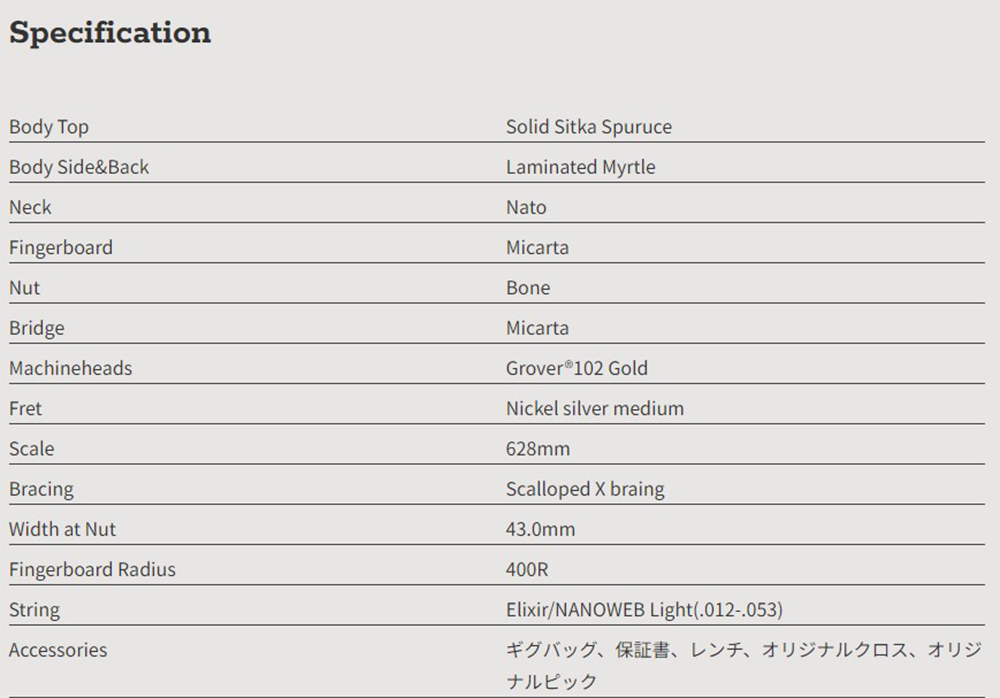Click the Nato value text
The height and width of the screenshot is (698, 1000).
(x=526, y=207)
